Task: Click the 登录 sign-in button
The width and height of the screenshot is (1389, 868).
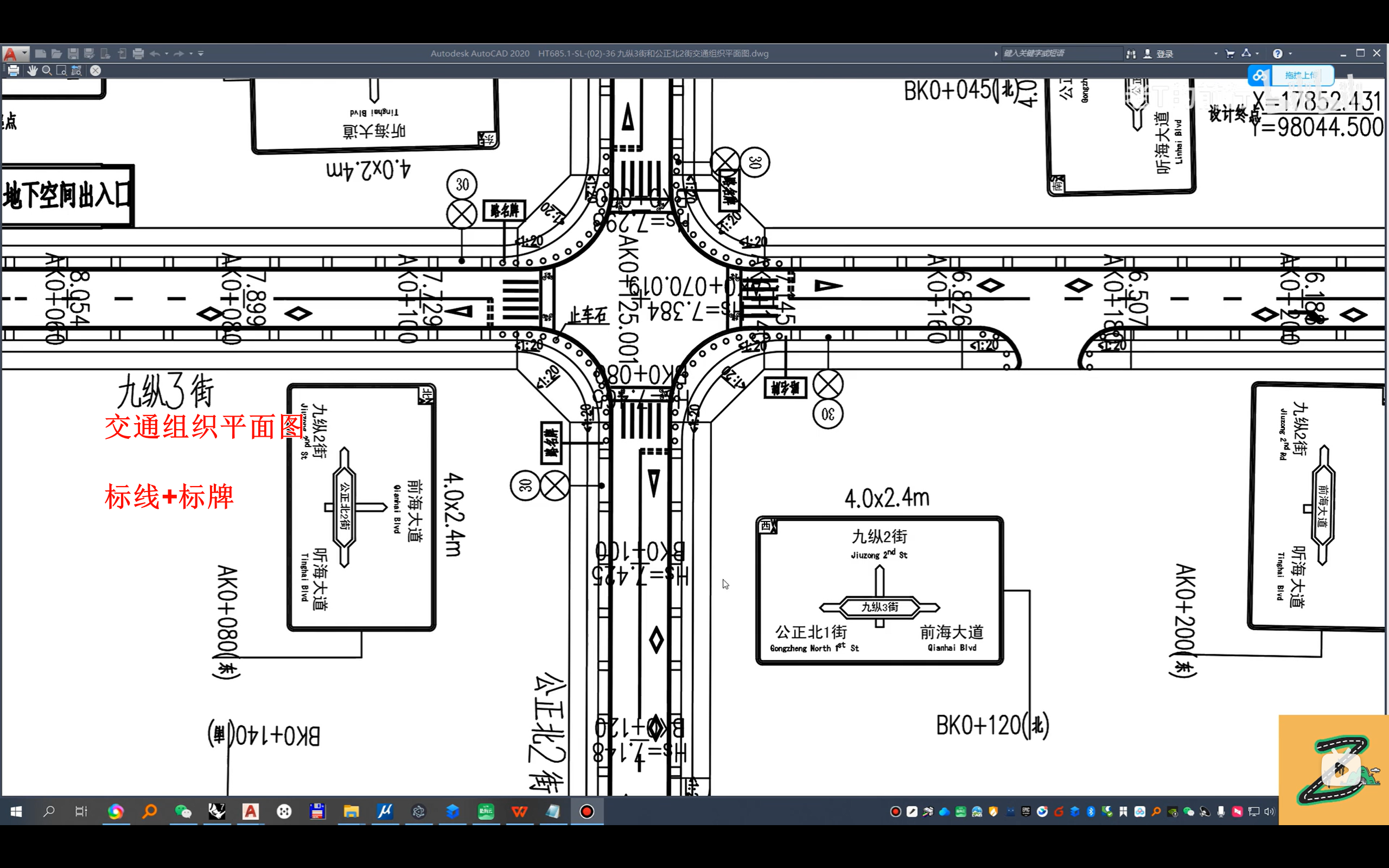Action: tap(1164, 53)
